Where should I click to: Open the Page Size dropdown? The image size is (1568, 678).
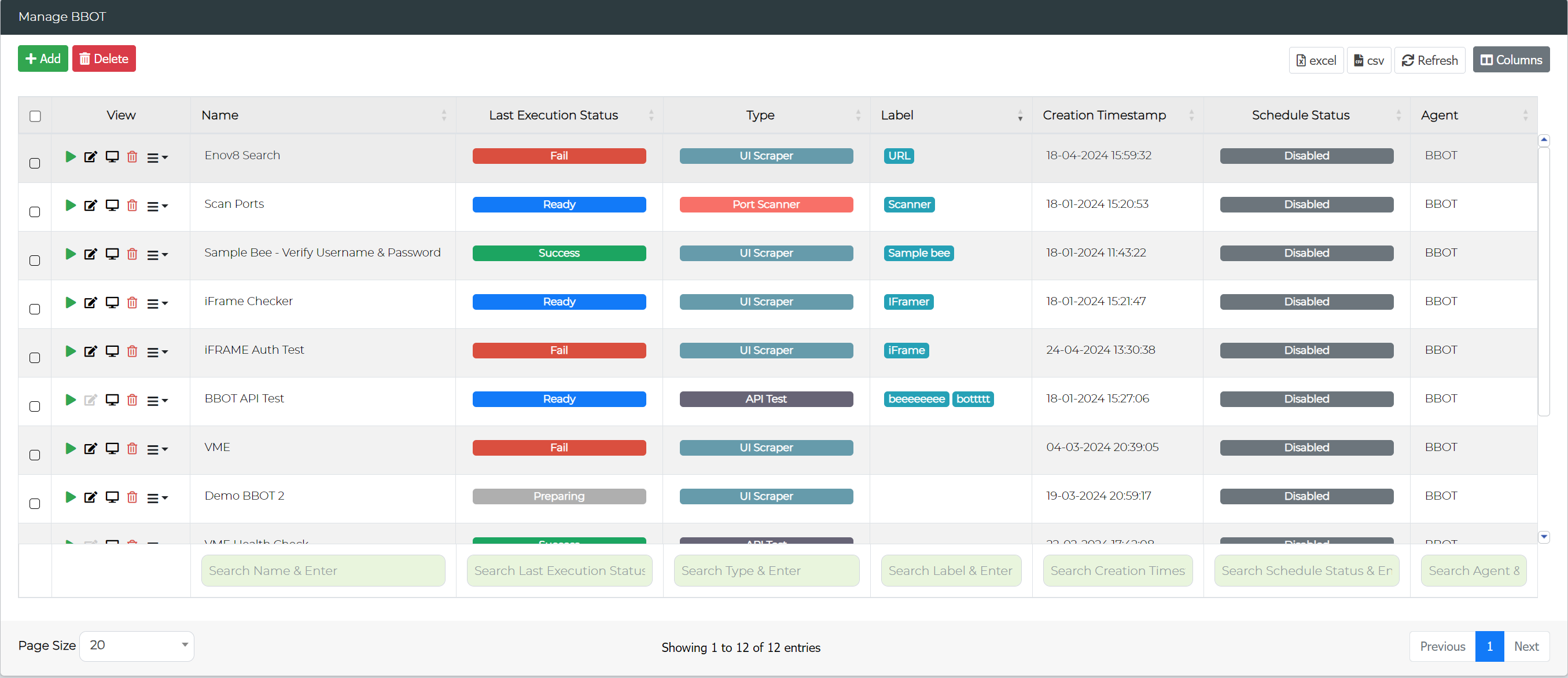coord(137,646)
